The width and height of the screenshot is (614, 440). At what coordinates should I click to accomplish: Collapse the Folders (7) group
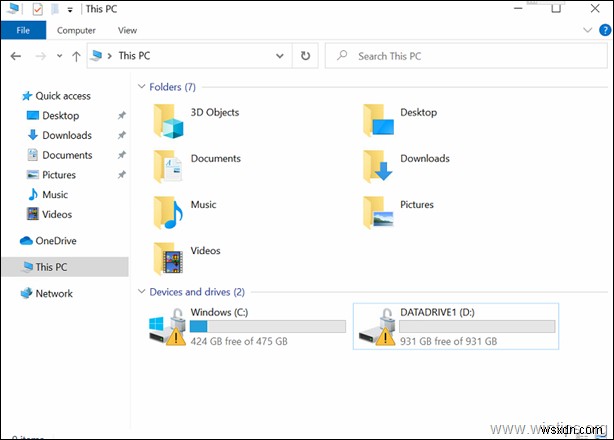(x=141, y=87)
